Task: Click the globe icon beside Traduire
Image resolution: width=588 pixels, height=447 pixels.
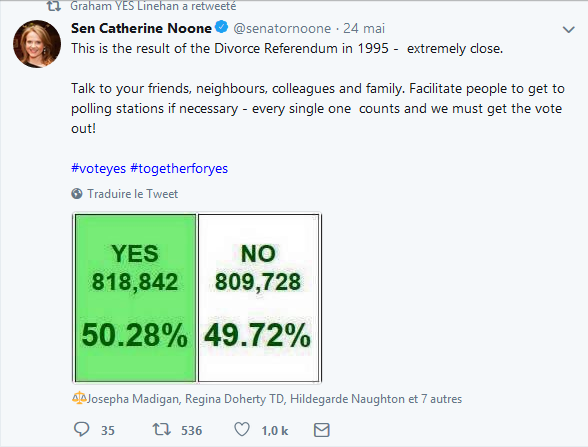Action: coord(76,194)
